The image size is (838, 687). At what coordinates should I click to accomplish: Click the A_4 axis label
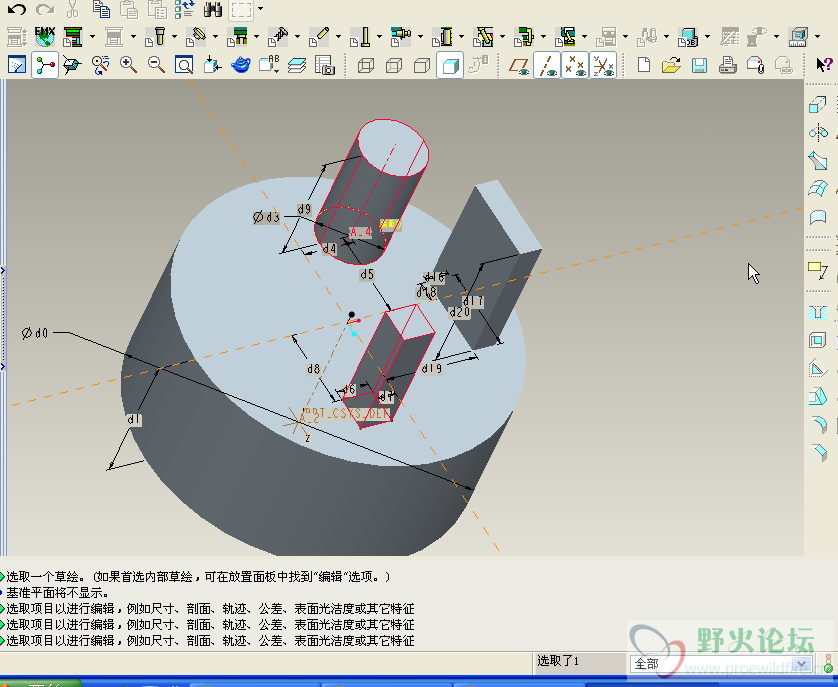point(361,232)
